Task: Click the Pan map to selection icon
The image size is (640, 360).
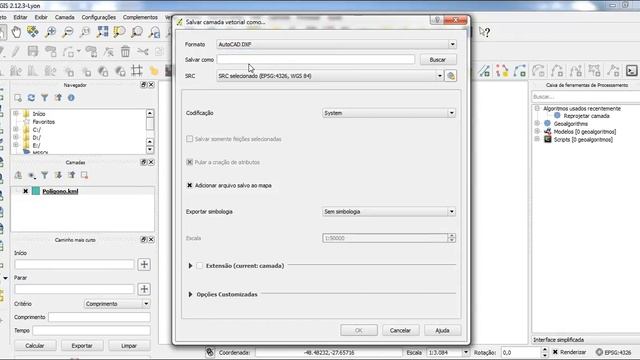Action: point(33,31)
